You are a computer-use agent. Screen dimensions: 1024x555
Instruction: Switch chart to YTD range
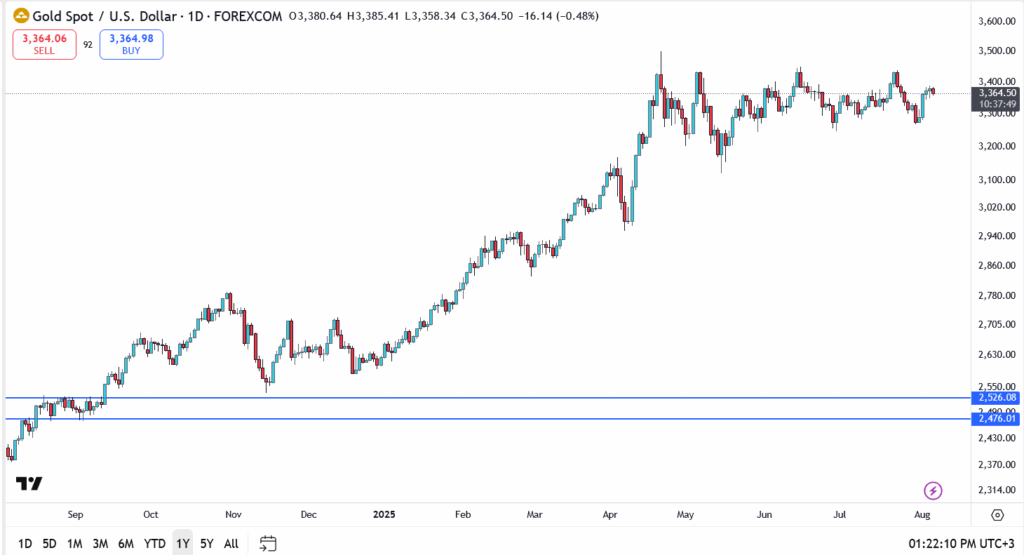[155, 543]
